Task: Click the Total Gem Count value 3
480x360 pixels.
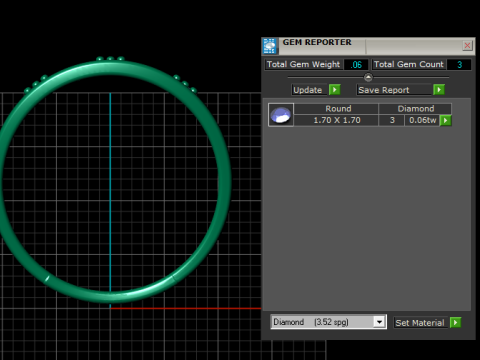Action: pos(459,65)
